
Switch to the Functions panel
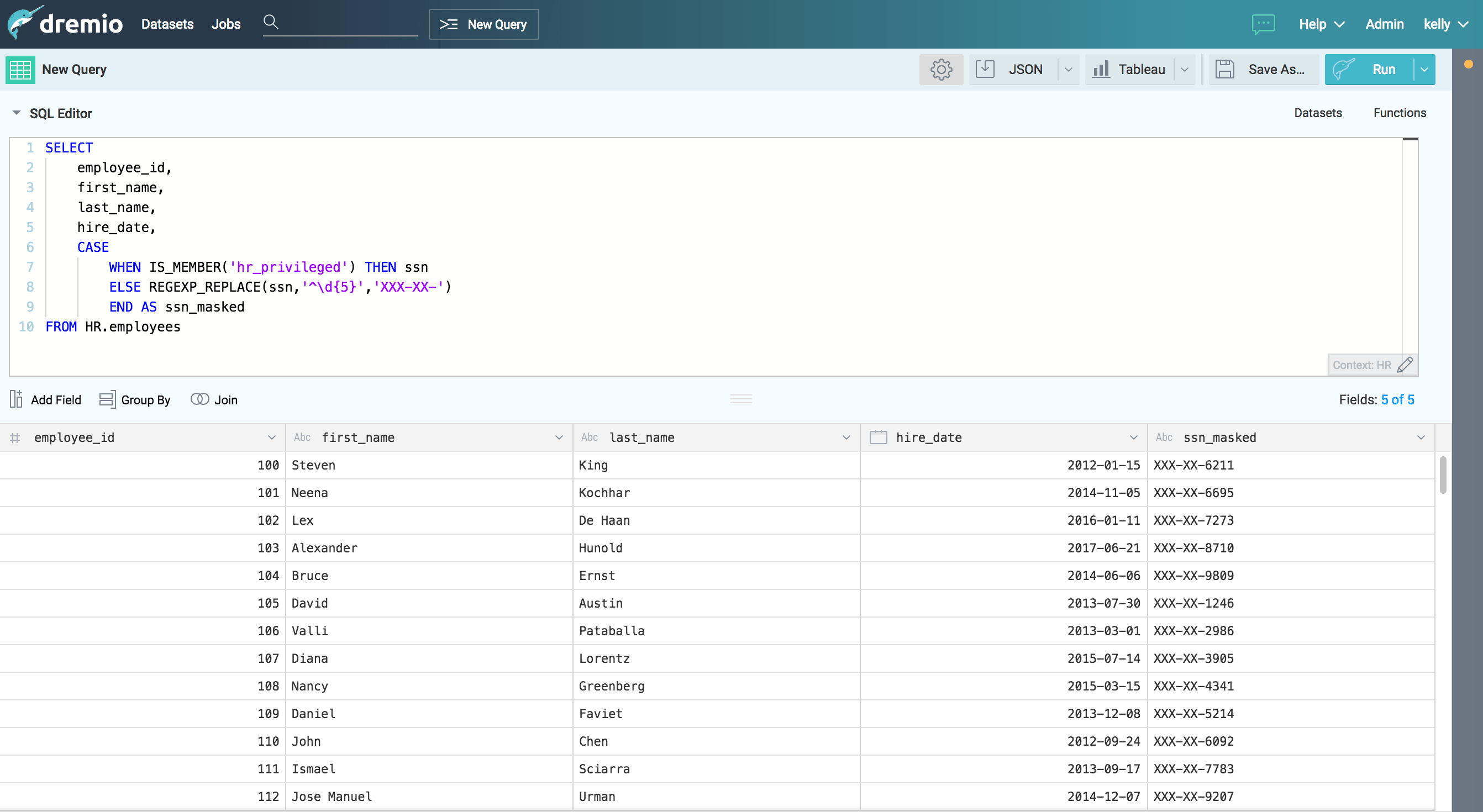point(1399,113)
